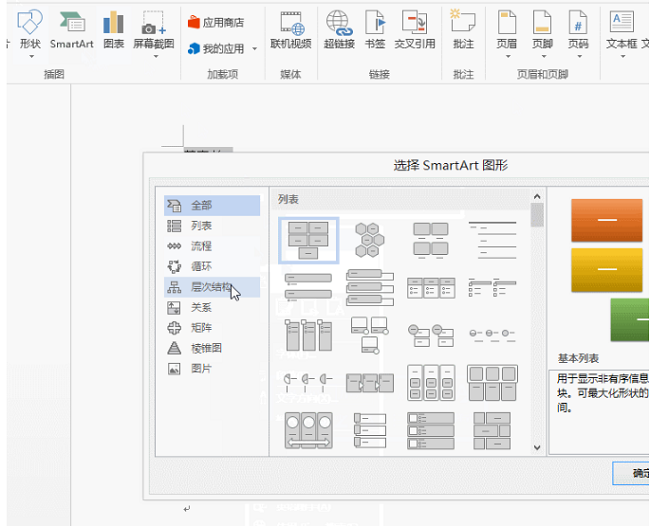Open the 形状 shapes gallery
650x526 pixels.
pos(30,30)
